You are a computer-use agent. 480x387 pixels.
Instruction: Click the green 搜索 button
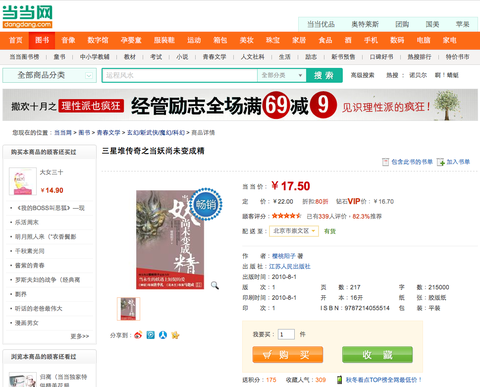(x=324, y=75)
